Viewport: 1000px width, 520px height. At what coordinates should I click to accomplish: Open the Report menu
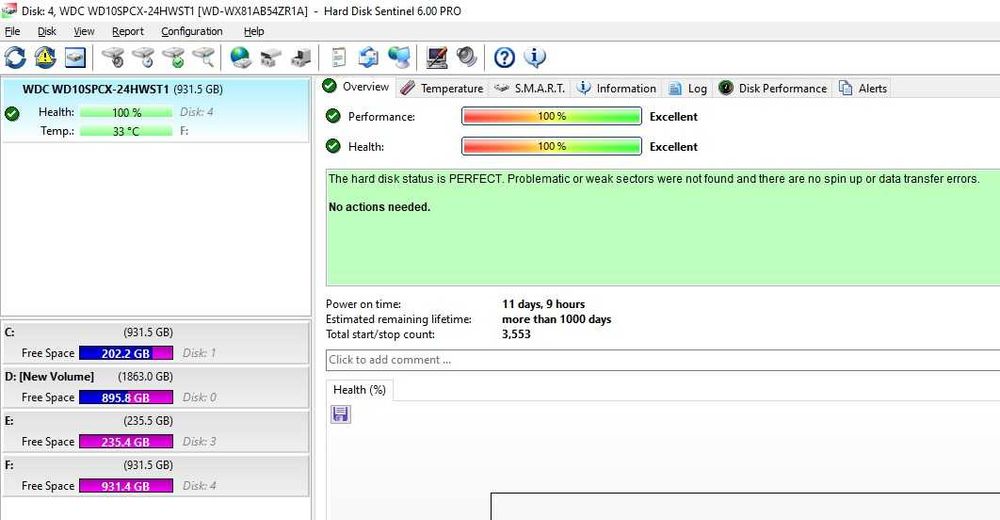(128, 31)
